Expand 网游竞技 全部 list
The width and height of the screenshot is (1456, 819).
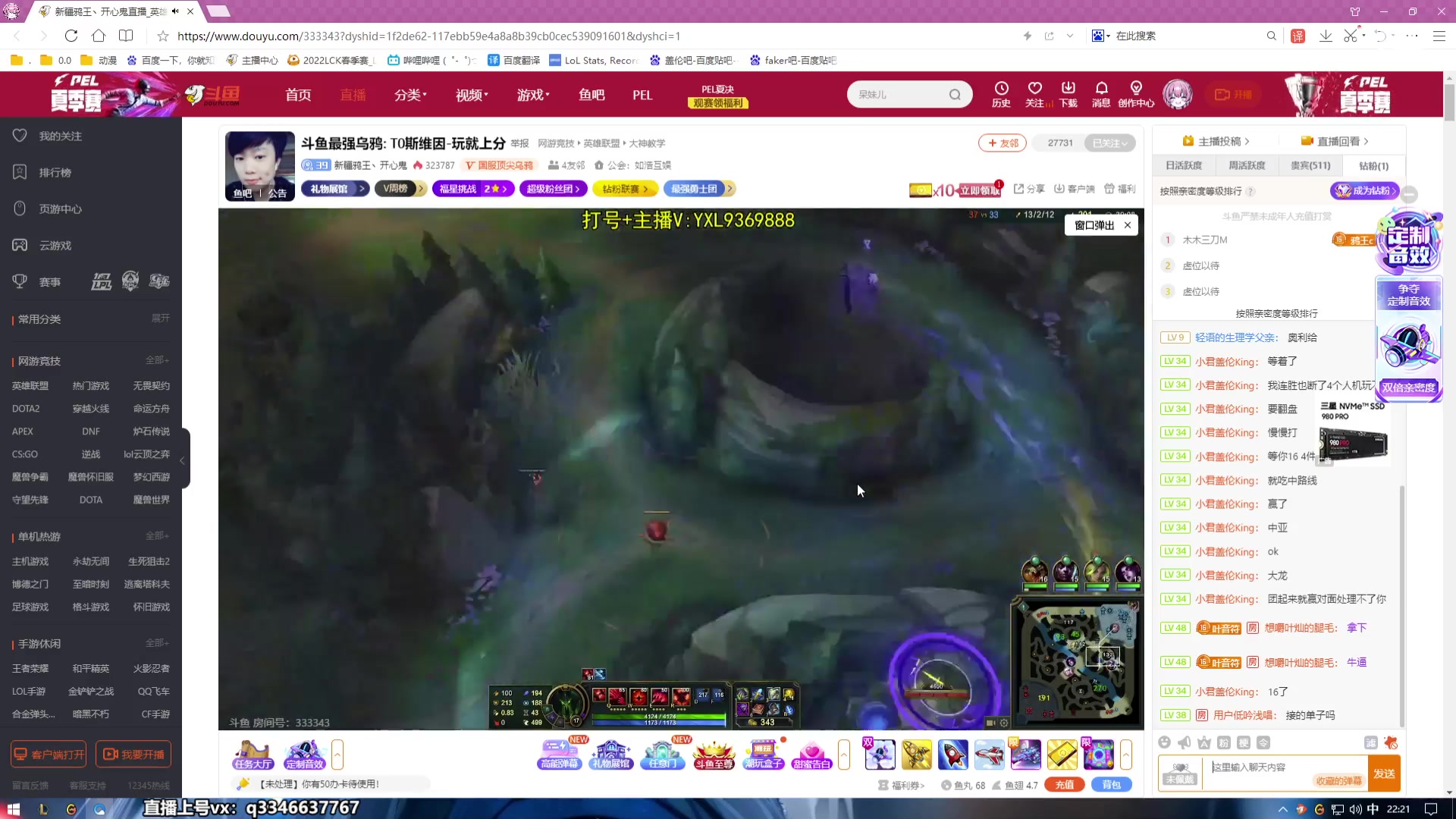[x=157, y=360]
